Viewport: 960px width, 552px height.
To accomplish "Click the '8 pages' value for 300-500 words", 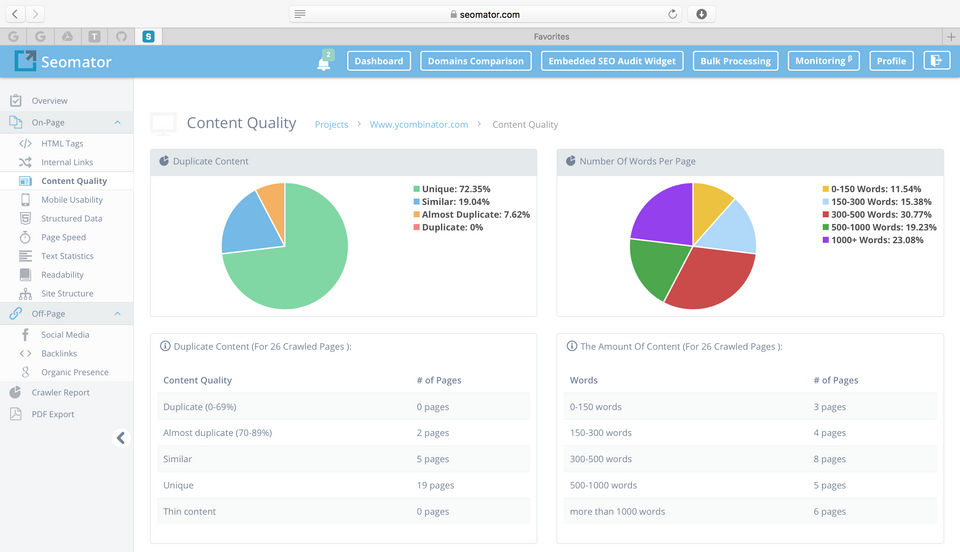I will (x=830, y=459).
